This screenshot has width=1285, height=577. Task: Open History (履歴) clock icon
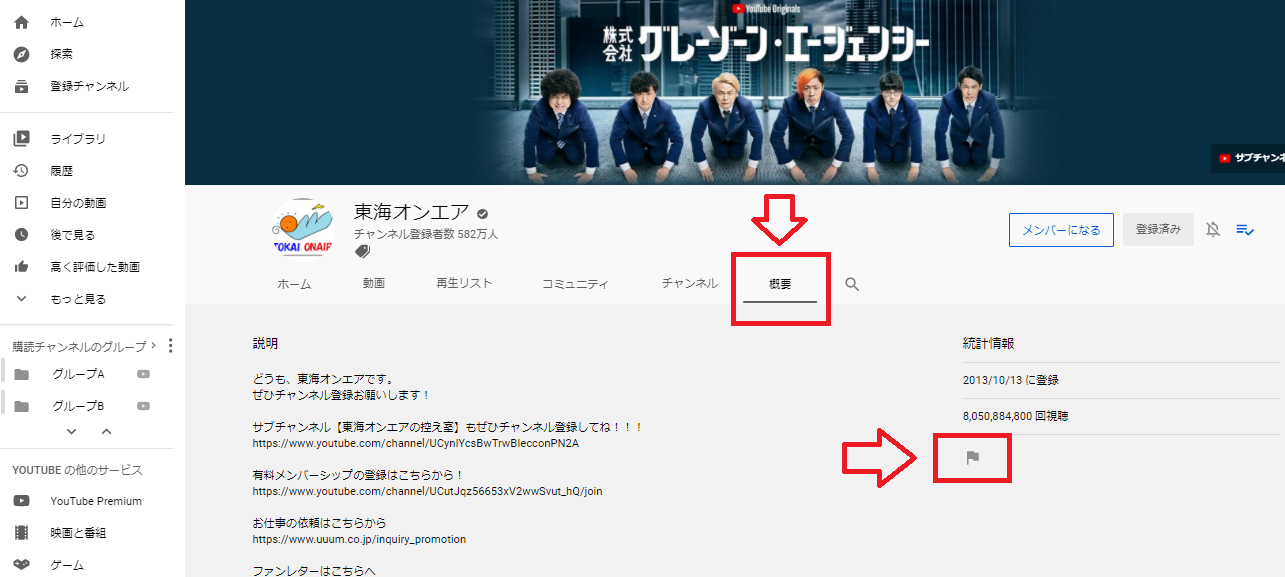tap(22, 171)
